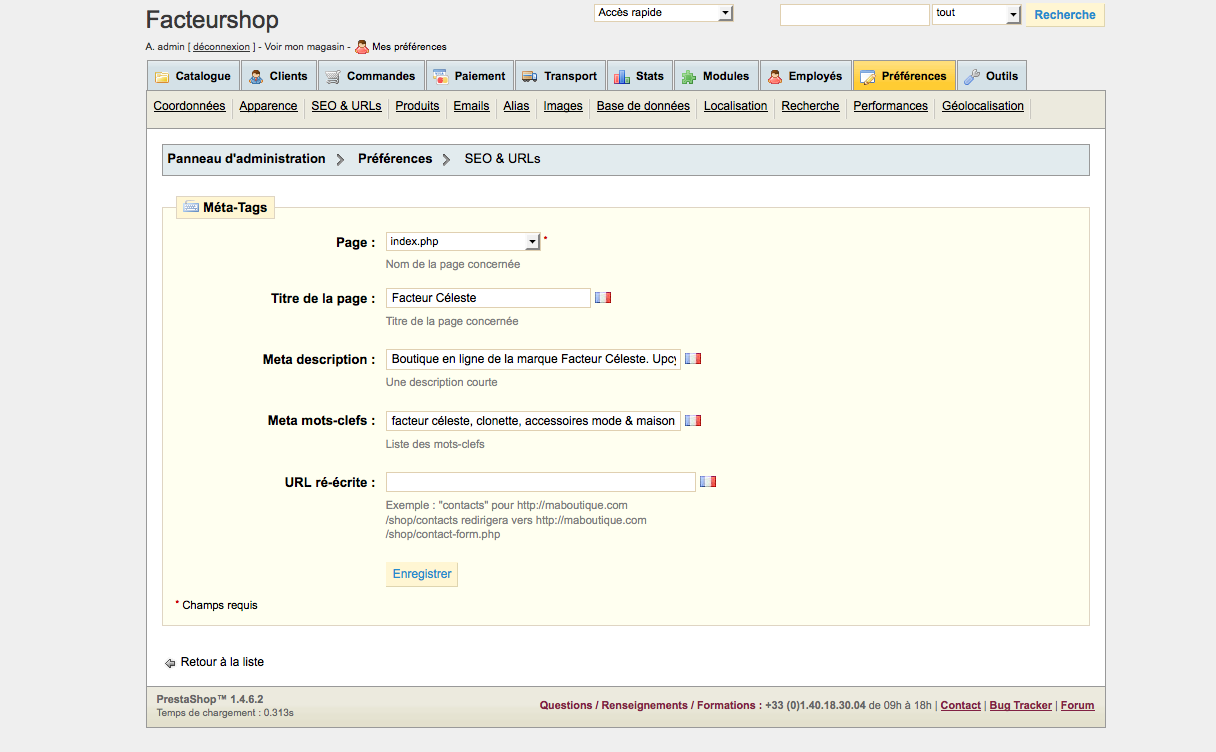Click the Transport truck icon
The height and width of the screenshot is (752, 1216).
pos(530,76)
